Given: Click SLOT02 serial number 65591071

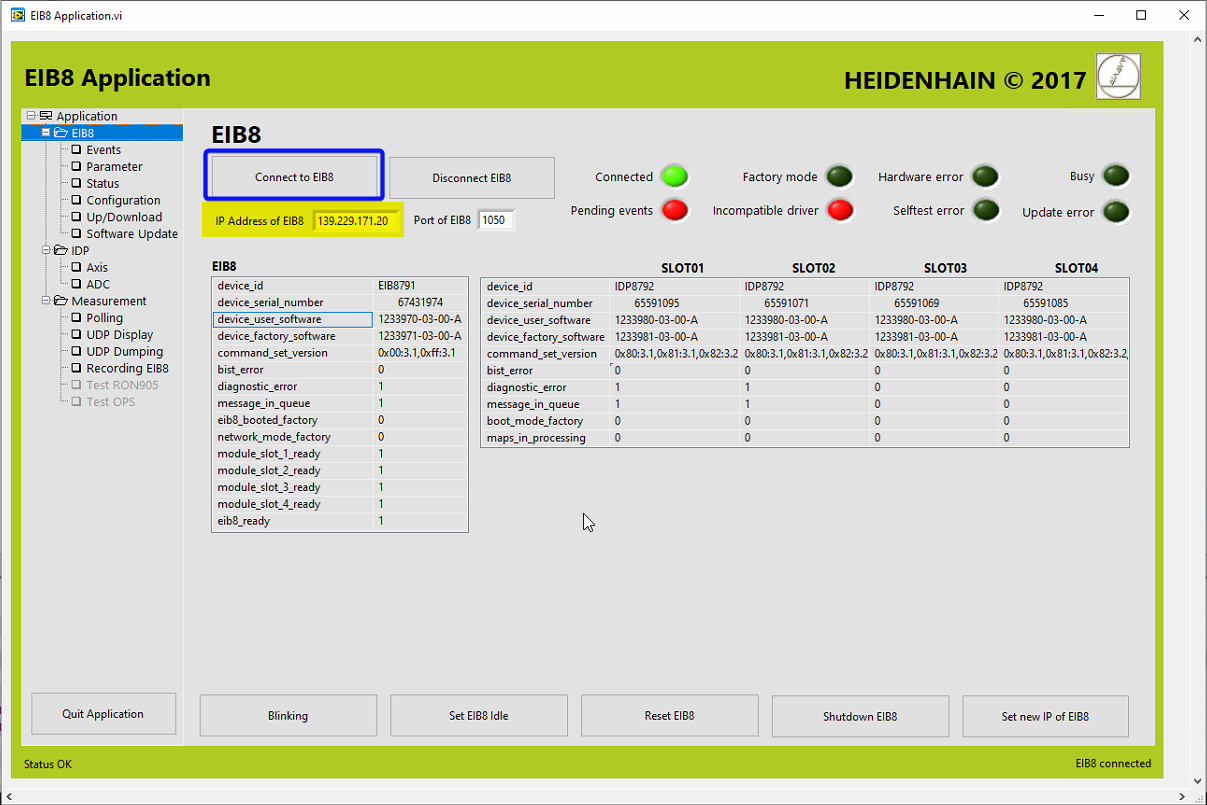Looking at the screenshot, I should pyautogui.click(x=787, y=303).
